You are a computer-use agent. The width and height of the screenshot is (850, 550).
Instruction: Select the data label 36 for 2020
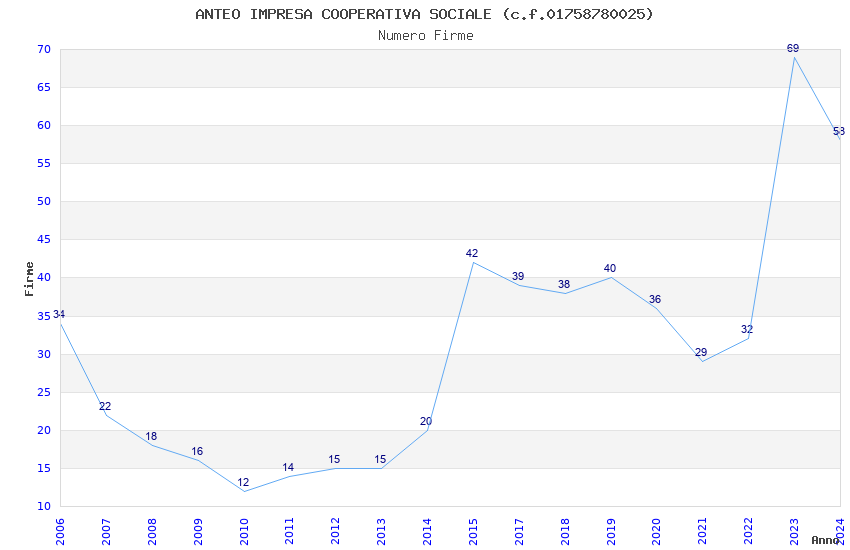[655, 299]
